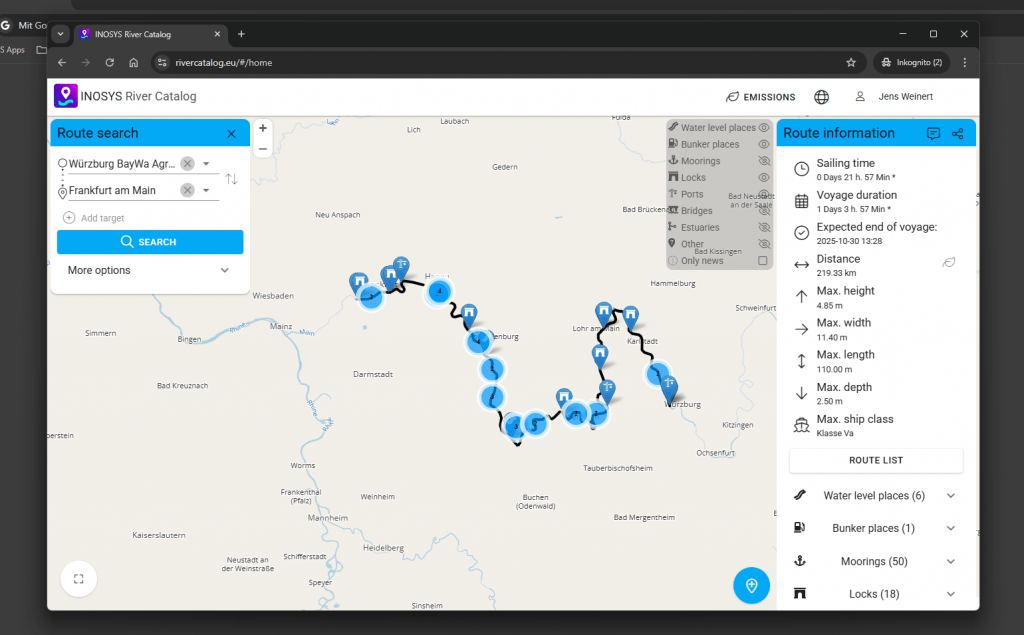
Task: Toggle fullscreen map view
Action: (x=79, y=578)
